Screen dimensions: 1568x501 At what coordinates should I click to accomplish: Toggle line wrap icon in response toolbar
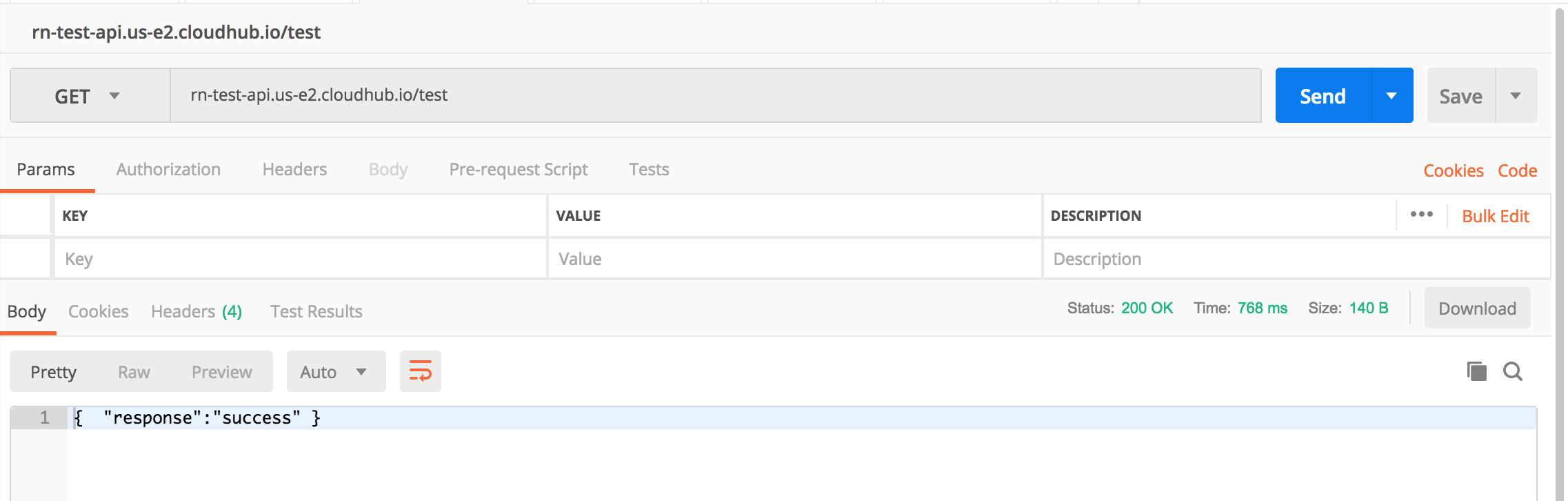[x=421, y=371]
